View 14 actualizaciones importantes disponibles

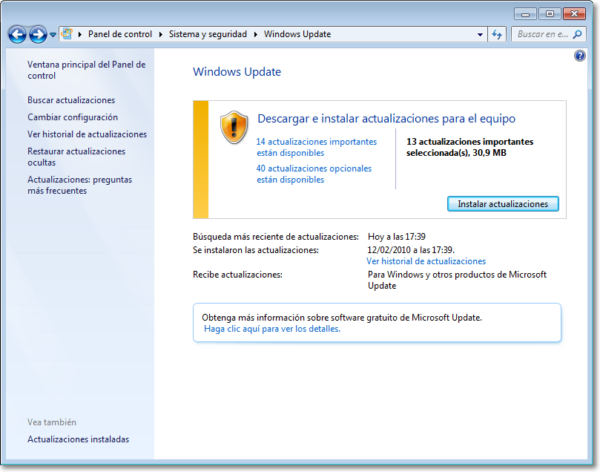pyautogui.click(x=316, y=147)
